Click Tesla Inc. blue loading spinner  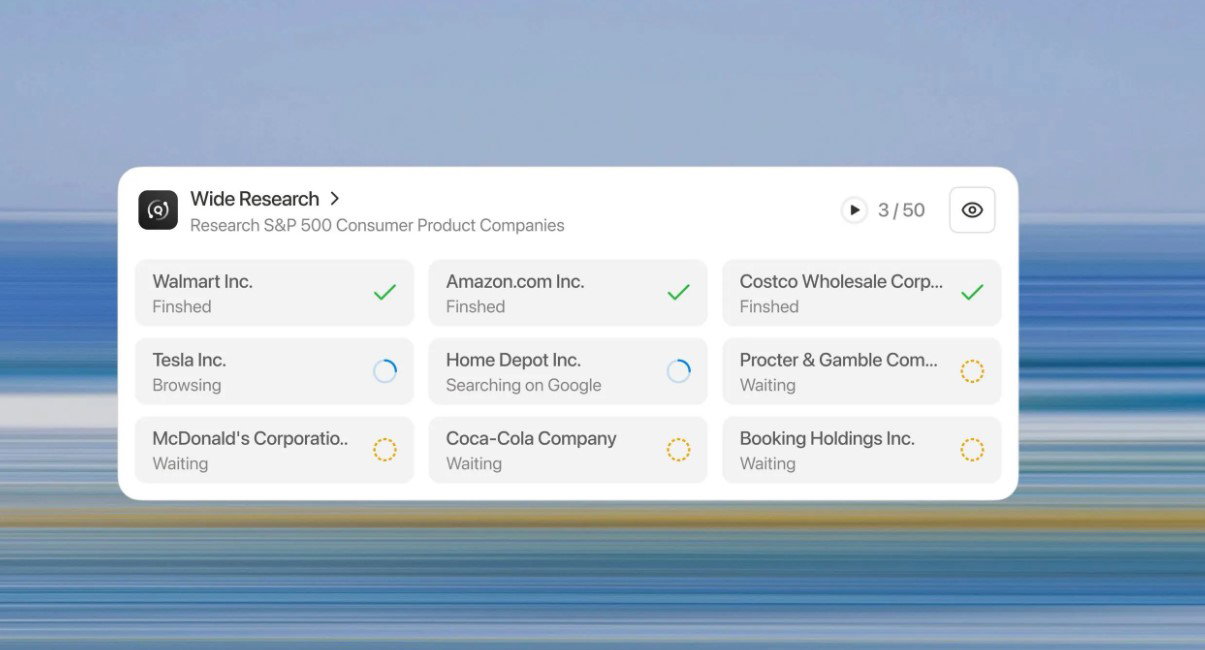point(385,371)
